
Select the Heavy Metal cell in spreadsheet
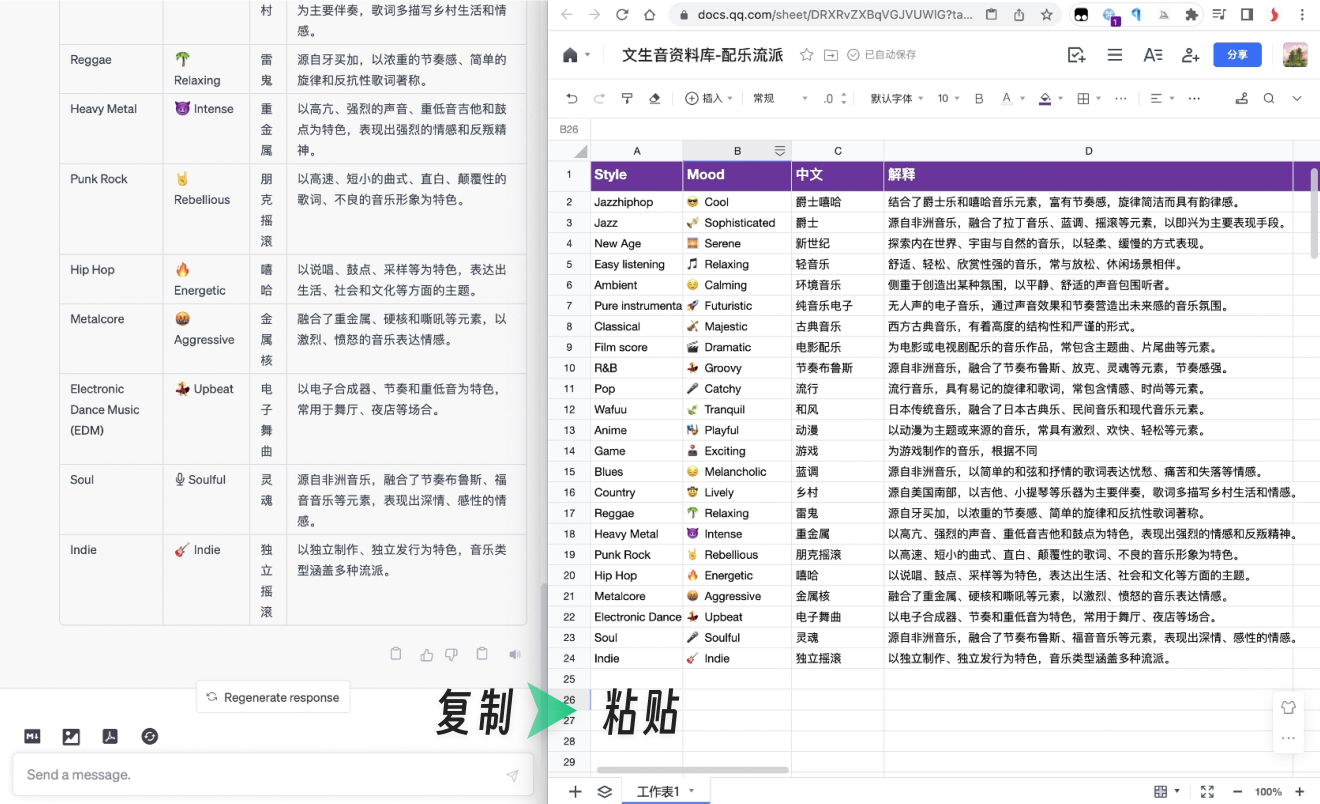pyautogui.click(x=636, y=534)
